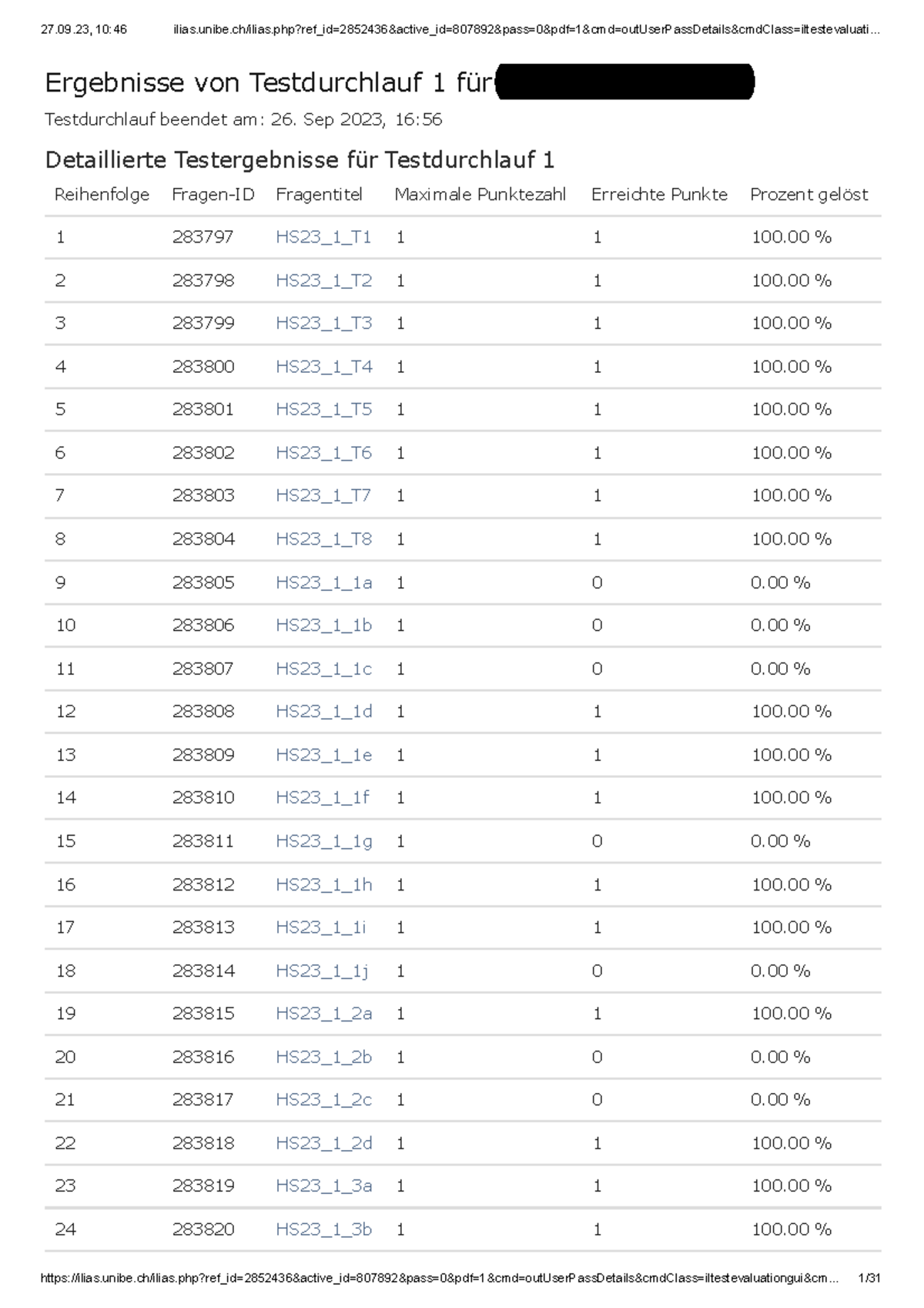
Task: Open question HS23_1_1j
Action: point(322,971)
